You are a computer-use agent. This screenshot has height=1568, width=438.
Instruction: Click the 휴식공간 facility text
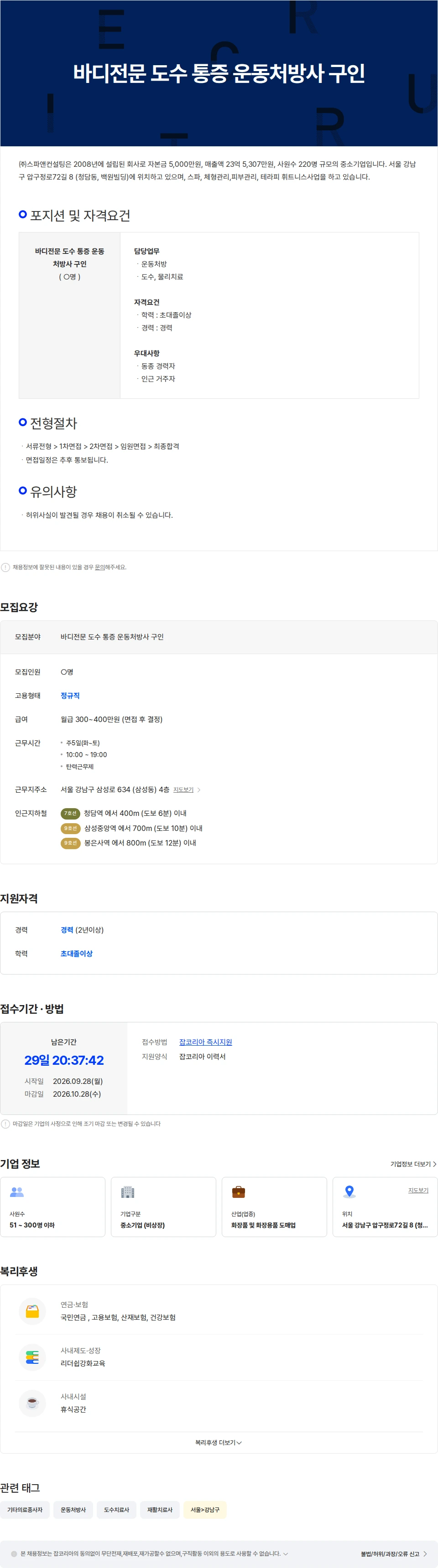click(73, 1409)
